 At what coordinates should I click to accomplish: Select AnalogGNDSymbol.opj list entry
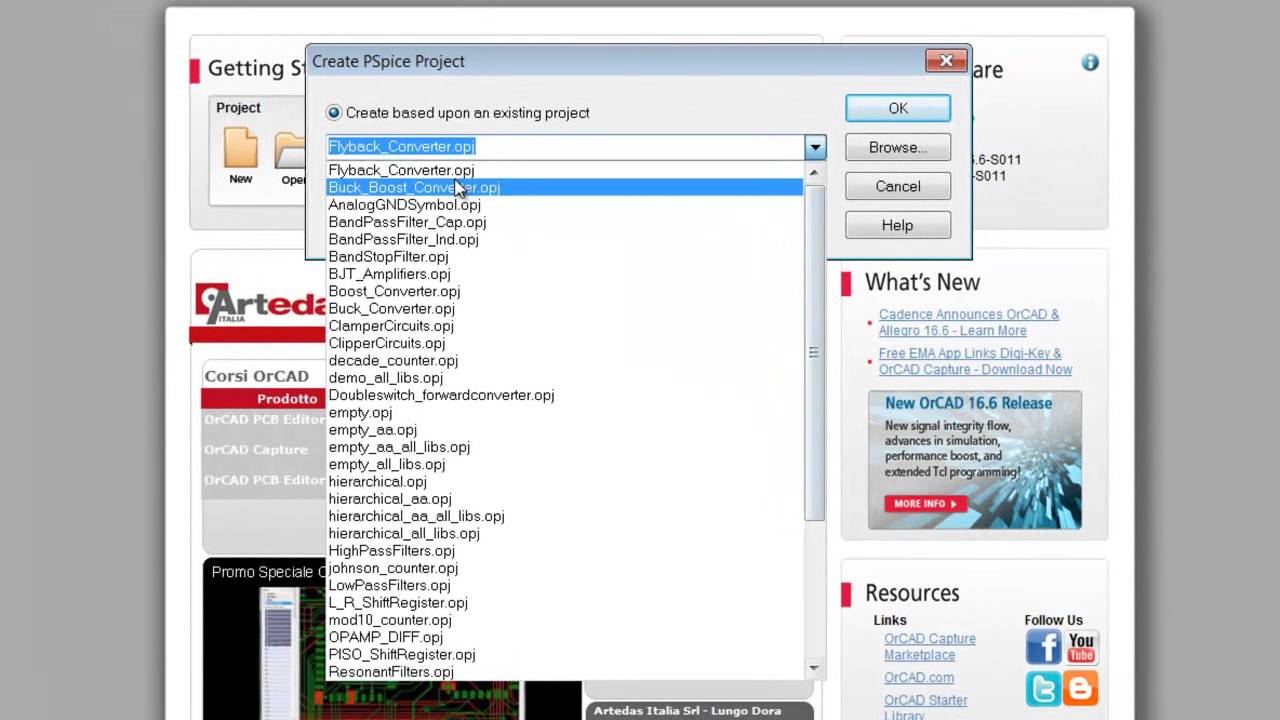tap(565, 205)
